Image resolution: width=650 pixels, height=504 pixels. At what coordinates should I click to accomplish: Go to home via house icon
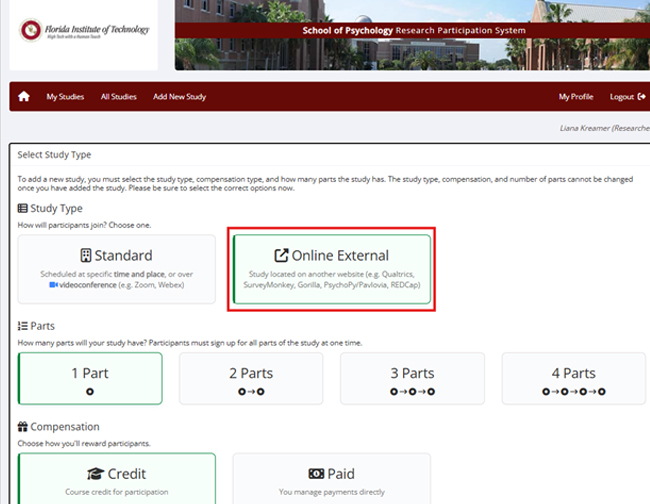click(x=24, y=97)
